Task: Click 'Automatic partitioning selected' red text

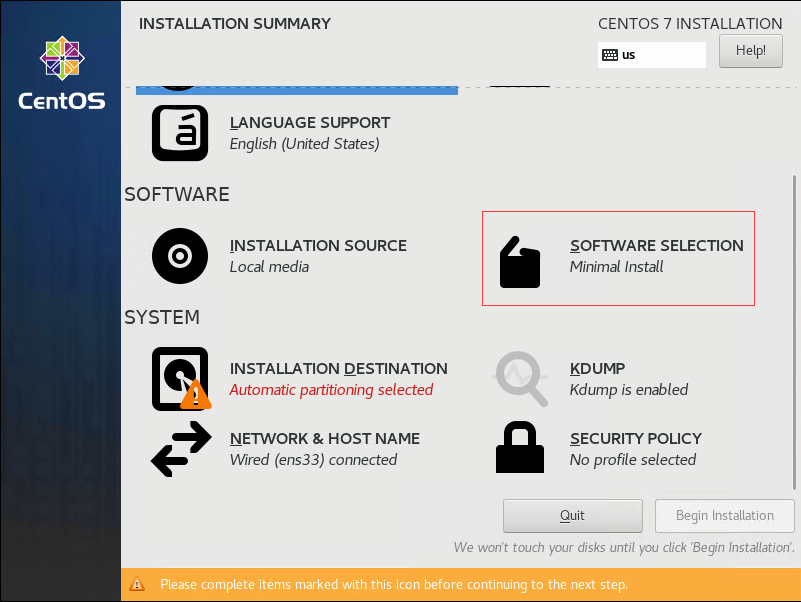Action: 331,390
